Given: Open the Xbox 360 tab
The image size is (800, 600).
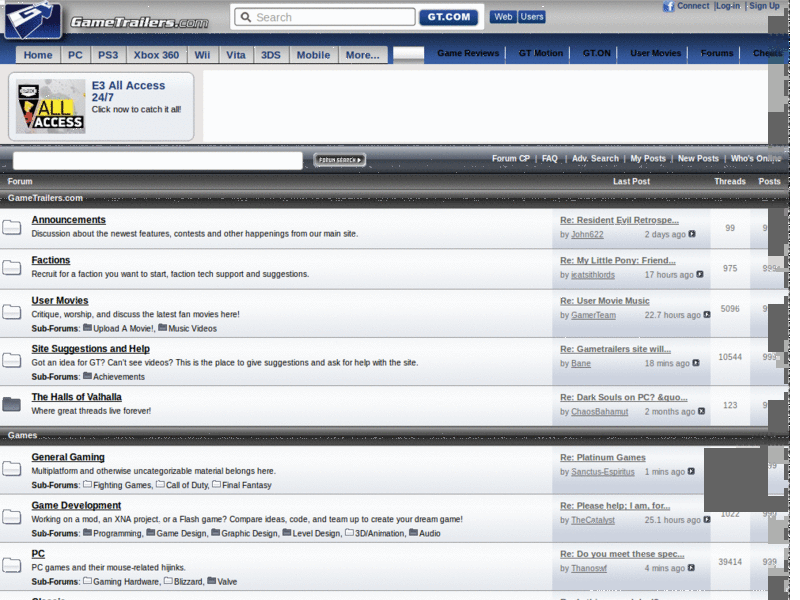Looking at the screenshot, I should coord(156,55).
